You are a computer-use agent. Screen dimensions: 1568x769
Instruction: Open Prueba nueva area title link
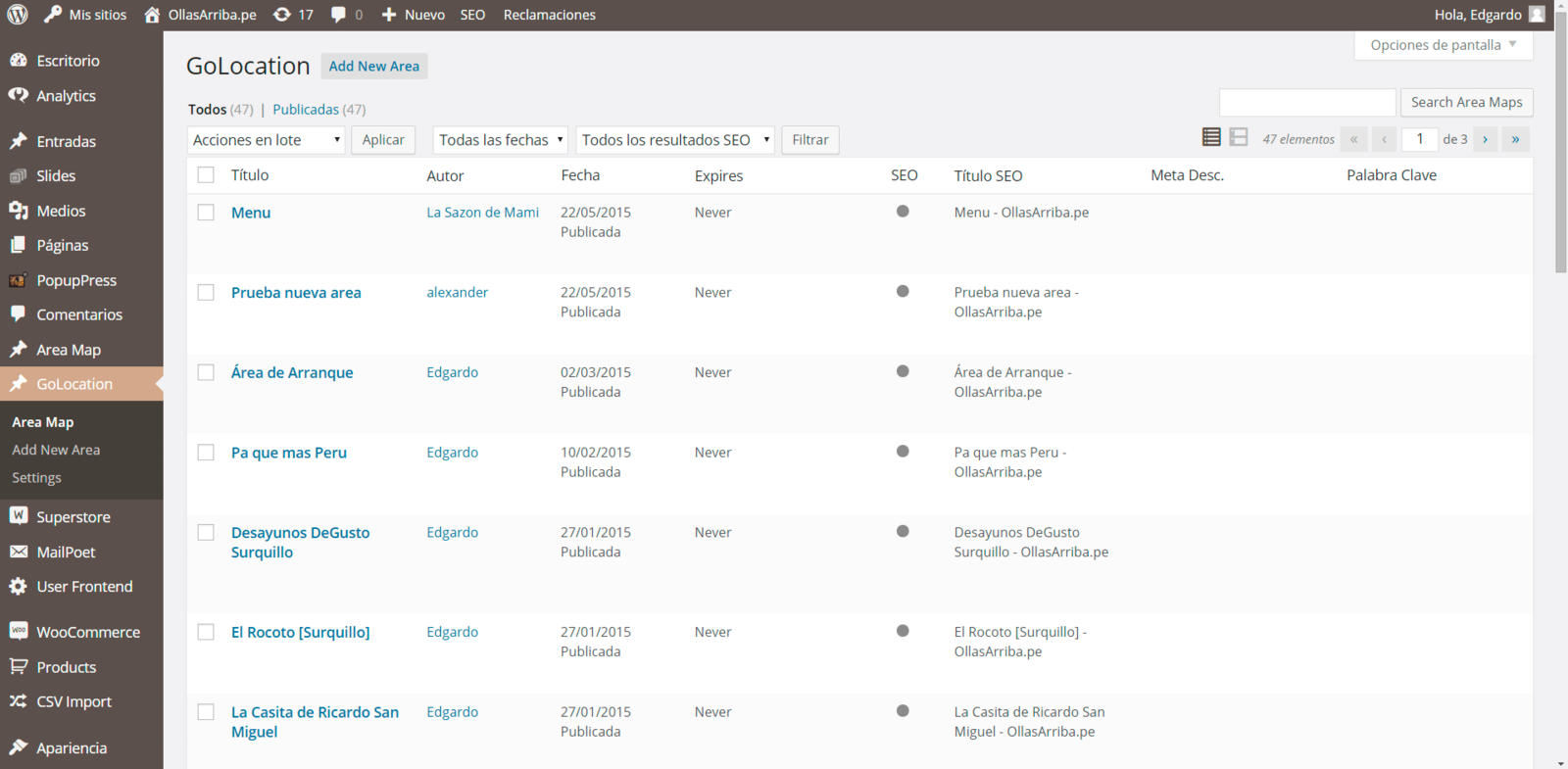(x=296, y=292)
